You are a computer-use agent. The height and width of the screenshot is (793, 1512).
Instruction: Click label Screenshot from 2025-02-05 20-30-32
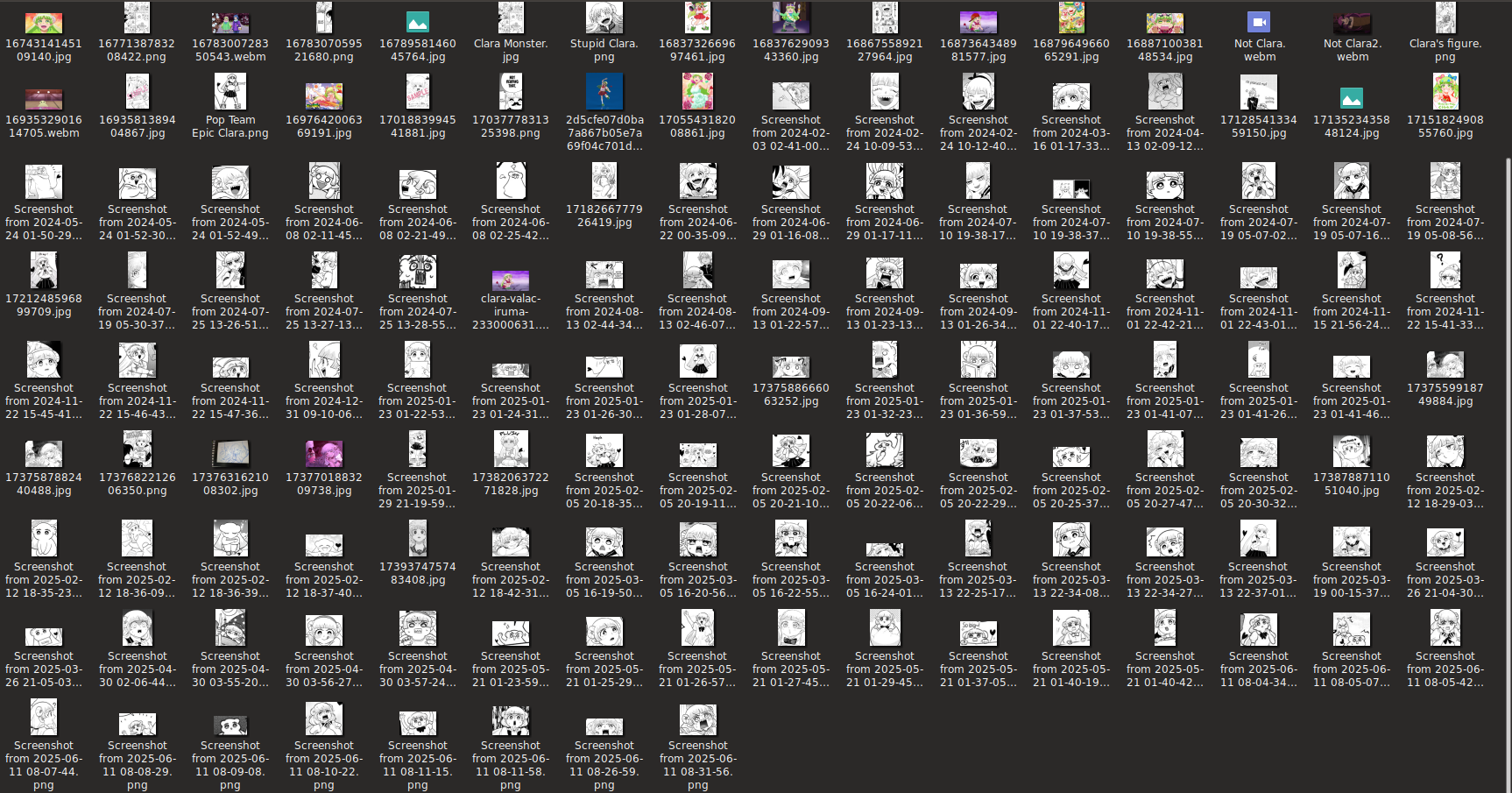(x=1259, y=491)
